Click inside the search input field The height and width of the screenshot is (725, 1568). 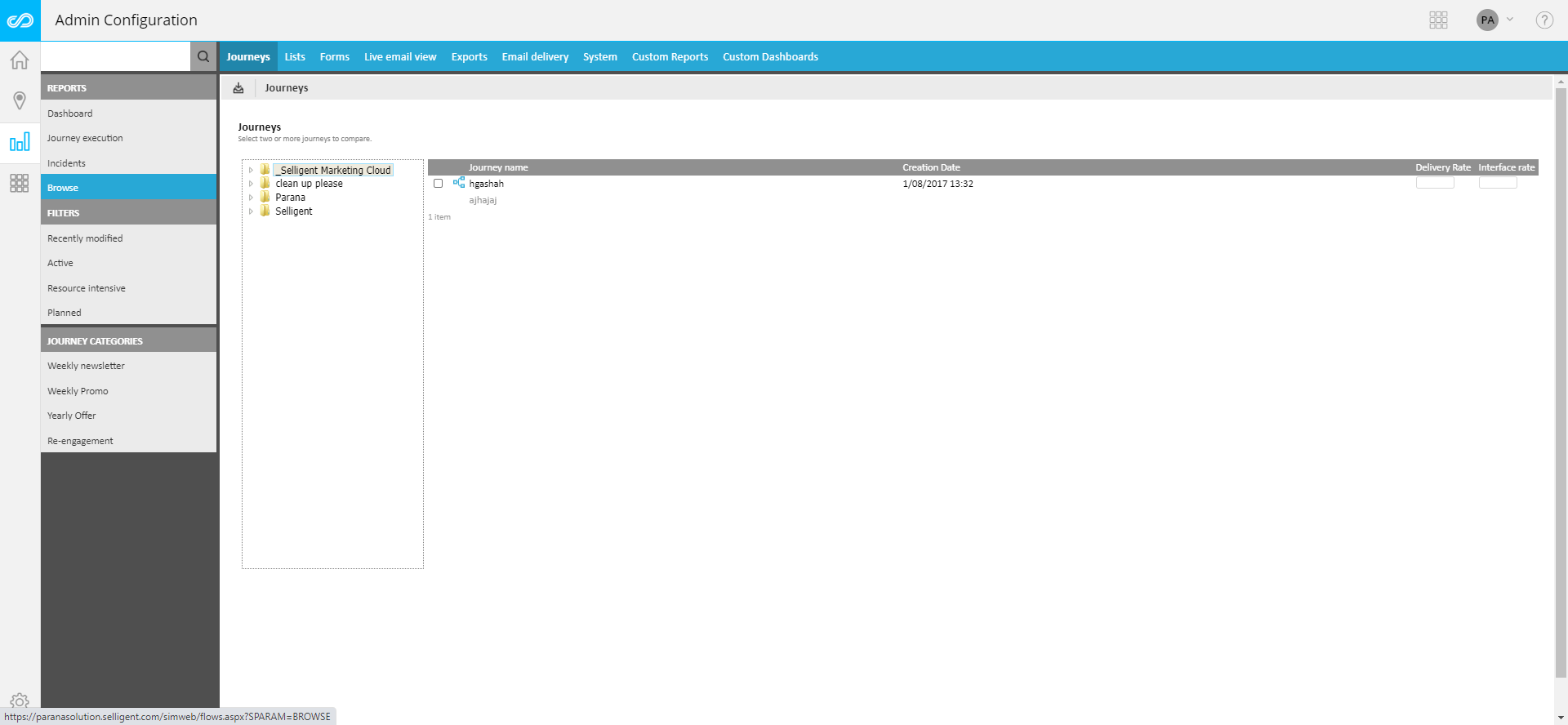[x=115, y=56]
